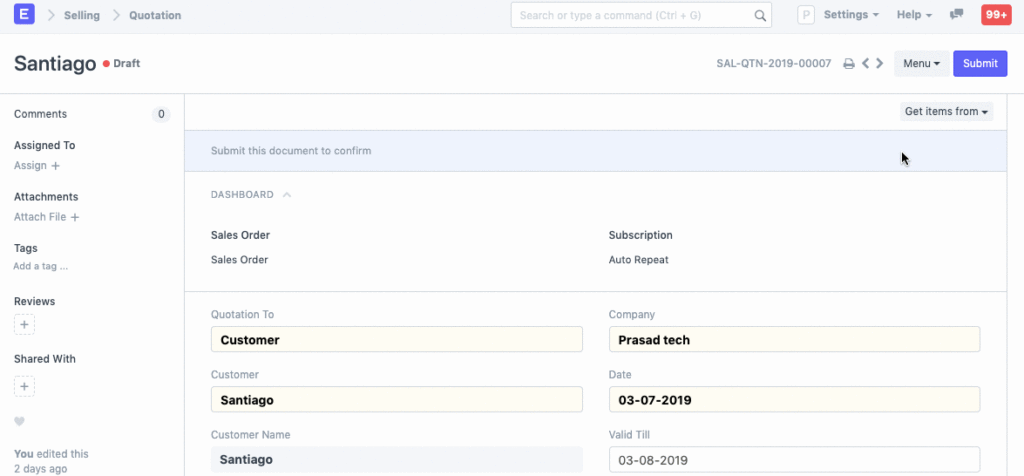The width and height of the screenshot is (1024, 476).
Task: Navigate to Selling breadcrumb
Action: (81, 16)
